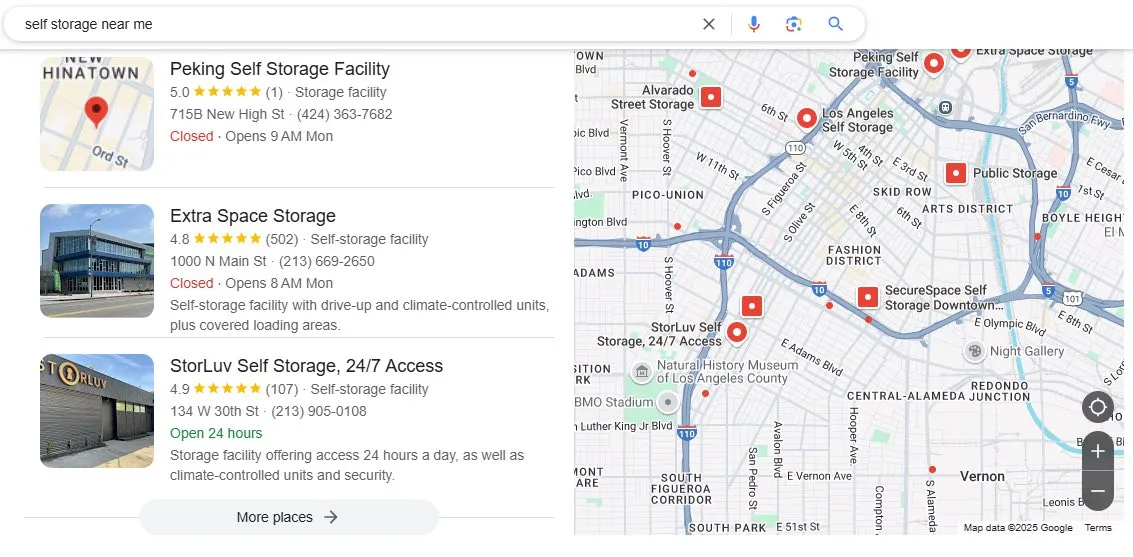Zoom in on the map with plus
The height and width of the screenshot is (557, 1133).
click(x=1098, y=452)
